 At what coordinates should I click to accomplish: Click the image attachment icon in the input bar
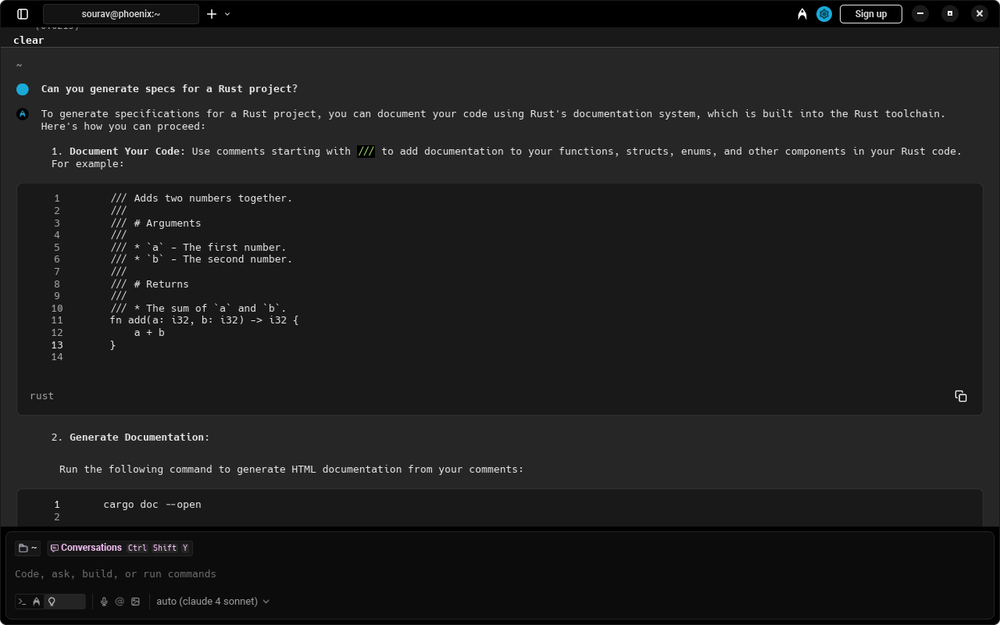tap(136, 601)
